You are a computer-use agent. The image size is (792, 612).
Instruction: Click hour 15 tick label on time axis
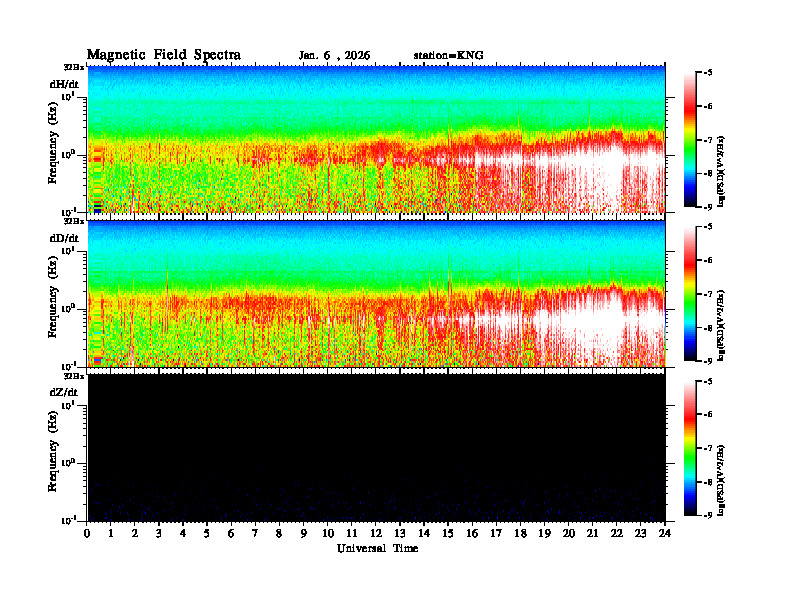pyautogui.click(x=448, y=533)
